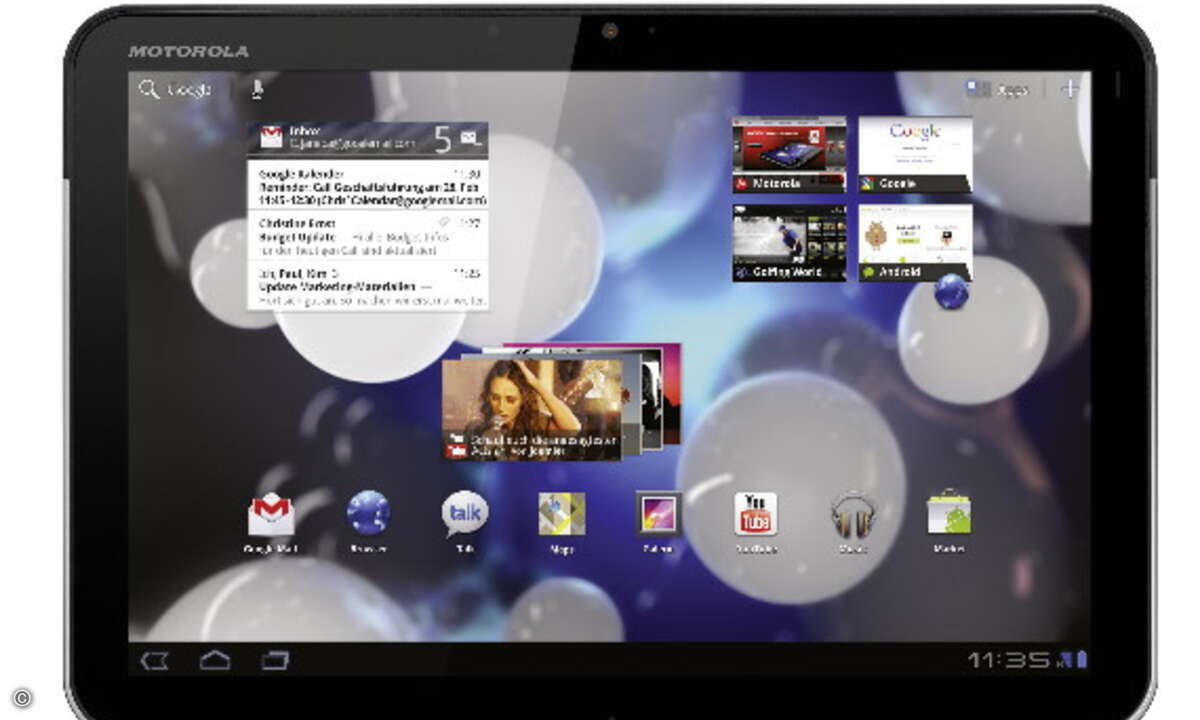Open the Apps drawer button
1200x720 pixels.
coord(997,90)
